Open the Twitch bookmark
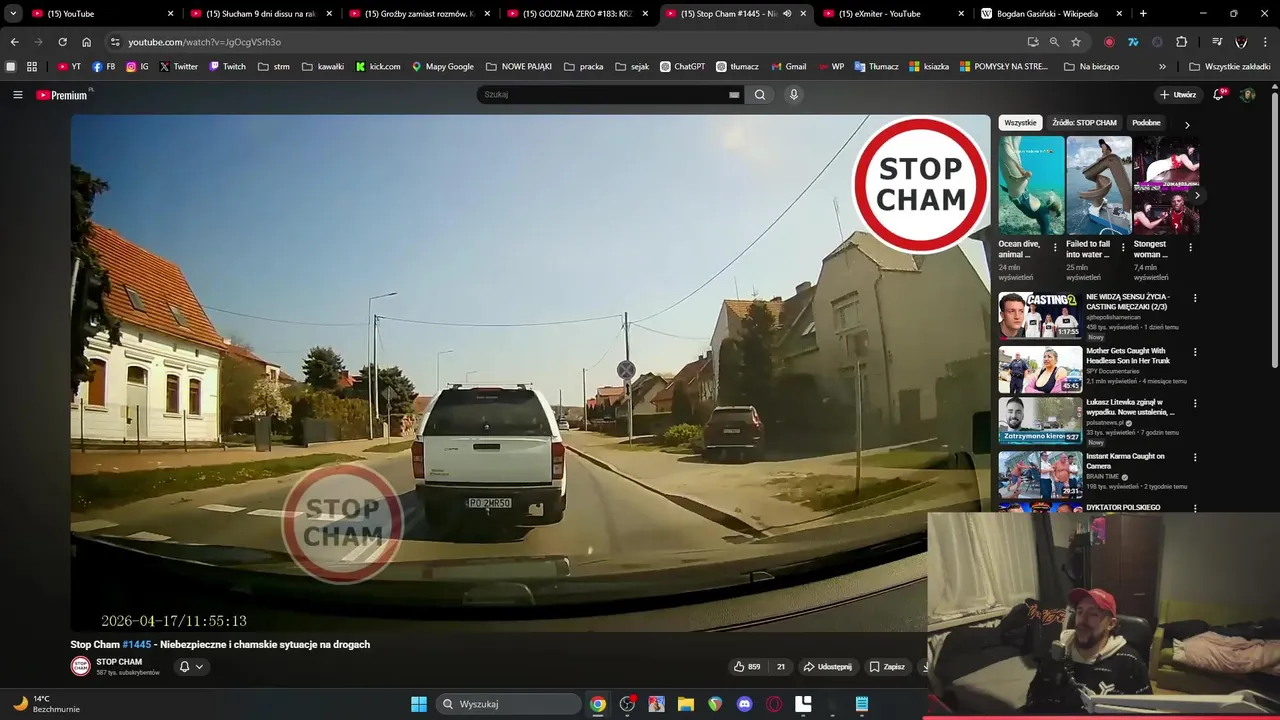This screenshot has height=720, width=1280. pos(227,67)
